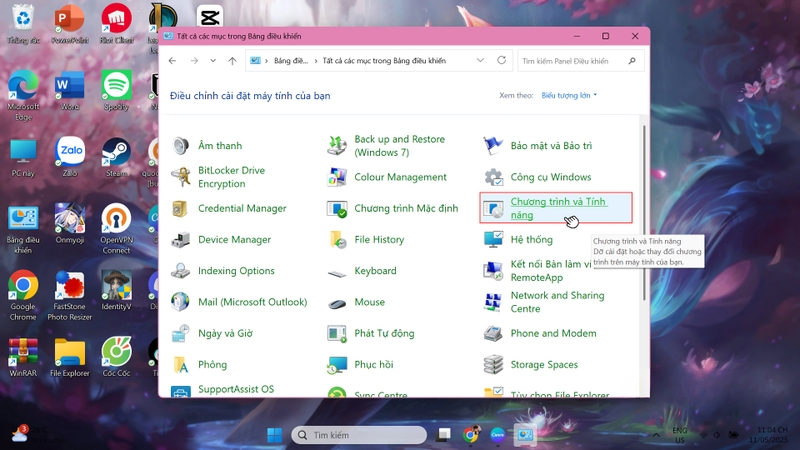Select the Zalo desktop shortcut
The height and width of the screenshot is (450, 800).
pyautogui.click(x=70, y=157)
